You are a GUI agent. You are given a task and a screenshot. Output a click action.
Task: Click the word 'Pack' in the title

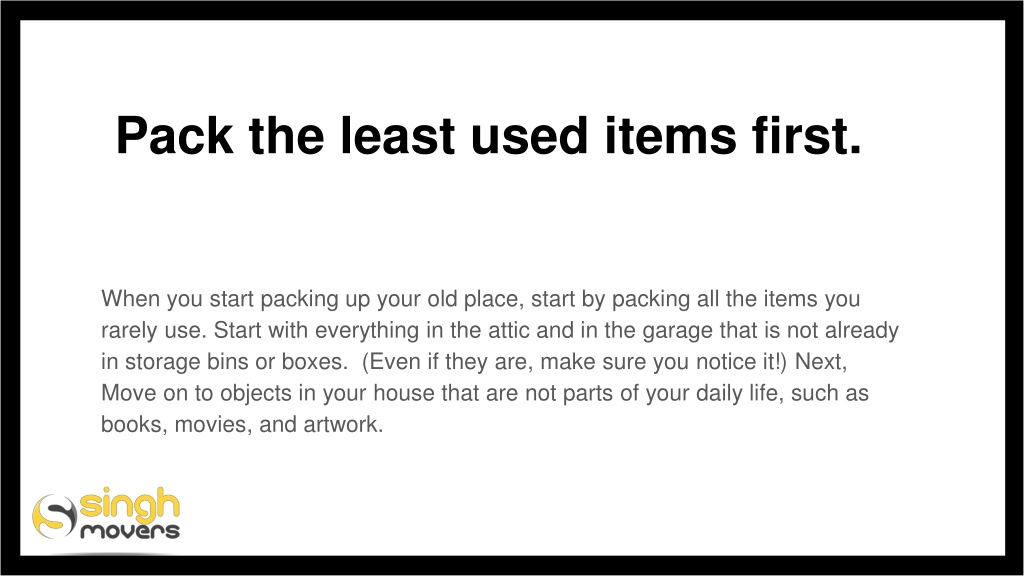[x=174, y=136]
